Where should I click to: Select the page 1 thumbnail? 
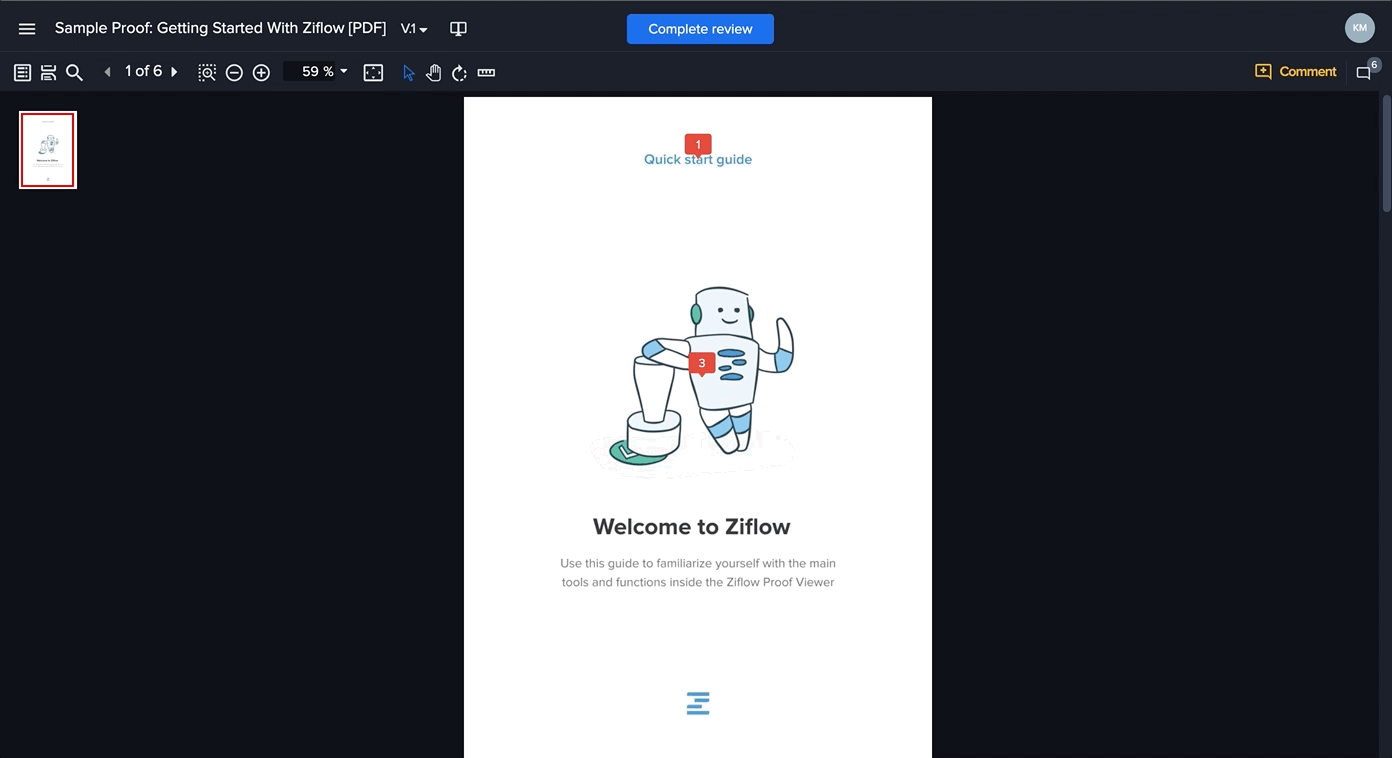point(48,150)
